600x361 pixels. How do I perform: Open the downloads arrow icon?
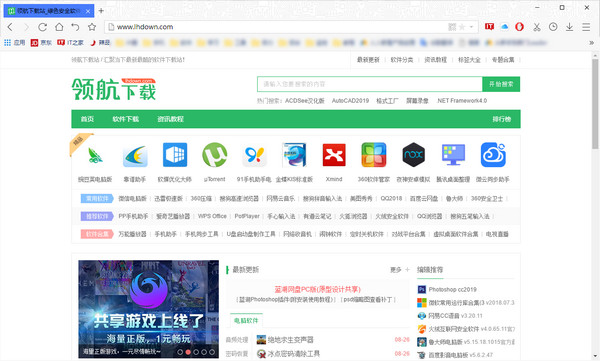(569, 27)
